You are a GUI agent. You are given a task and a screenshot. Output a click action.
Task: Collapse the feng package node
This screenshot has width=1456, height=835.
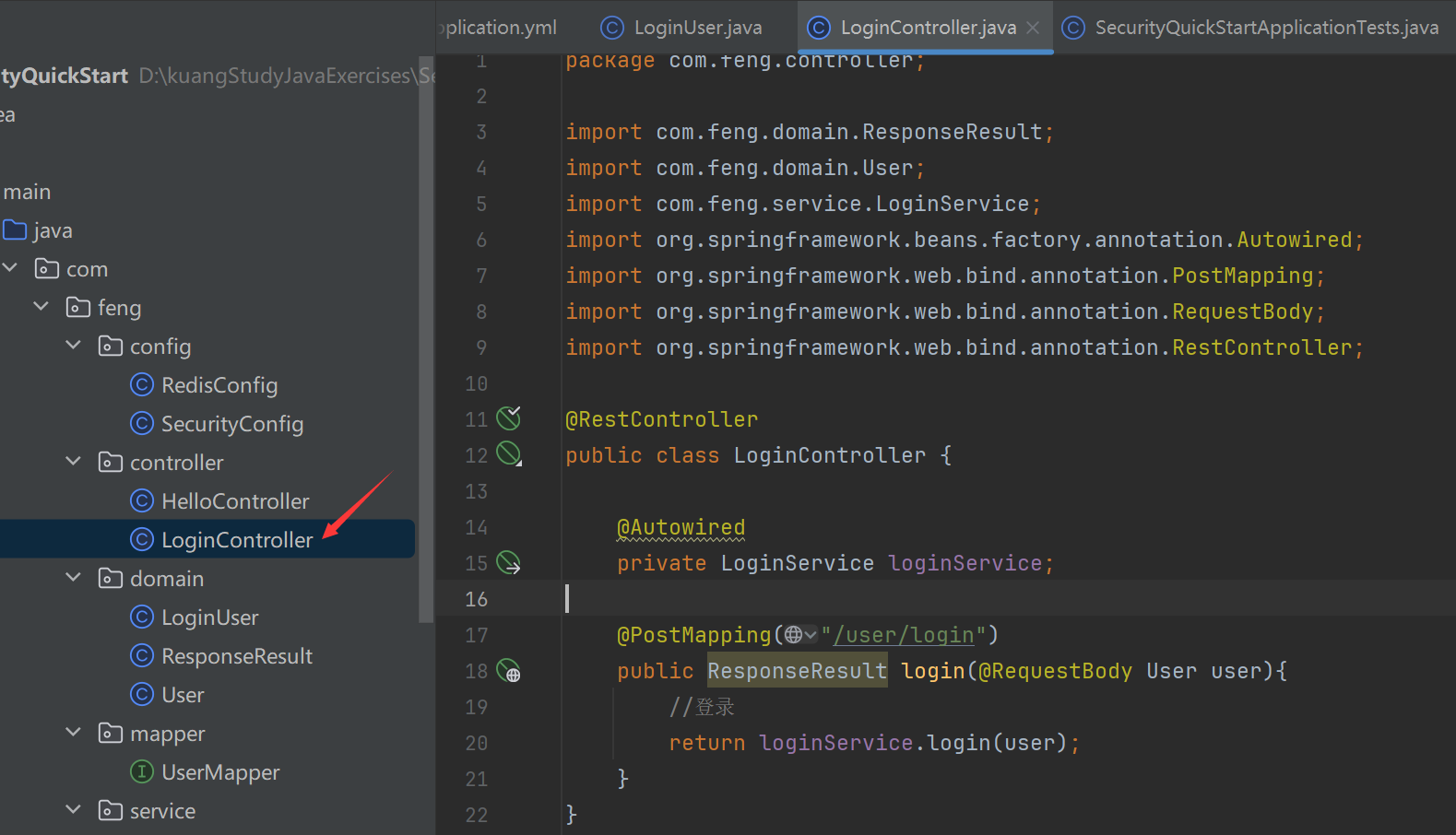41,307
